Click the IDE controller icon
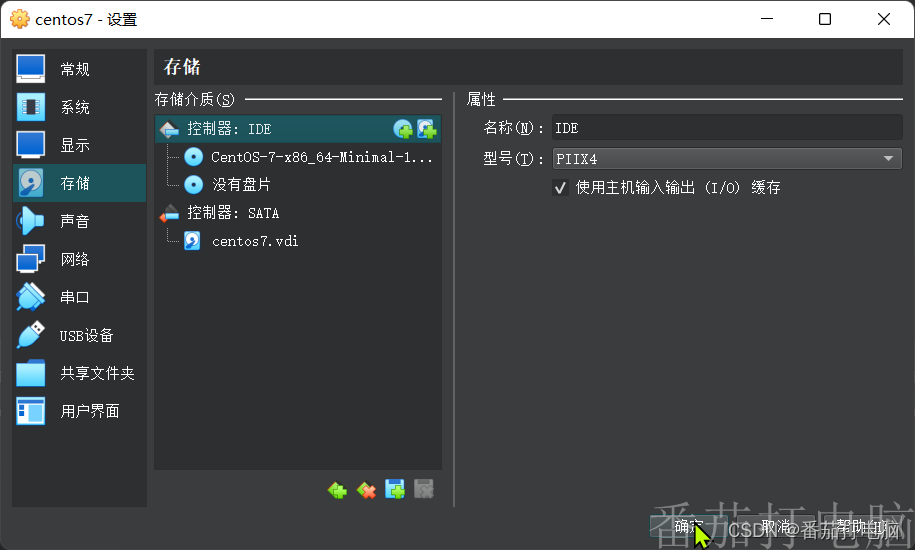The image size is (915, 550). (169, 129)
